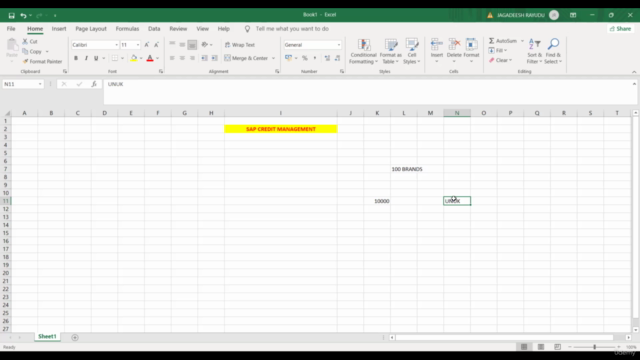
Task: Switch to the Data tab
Action: tap(154, 29)
